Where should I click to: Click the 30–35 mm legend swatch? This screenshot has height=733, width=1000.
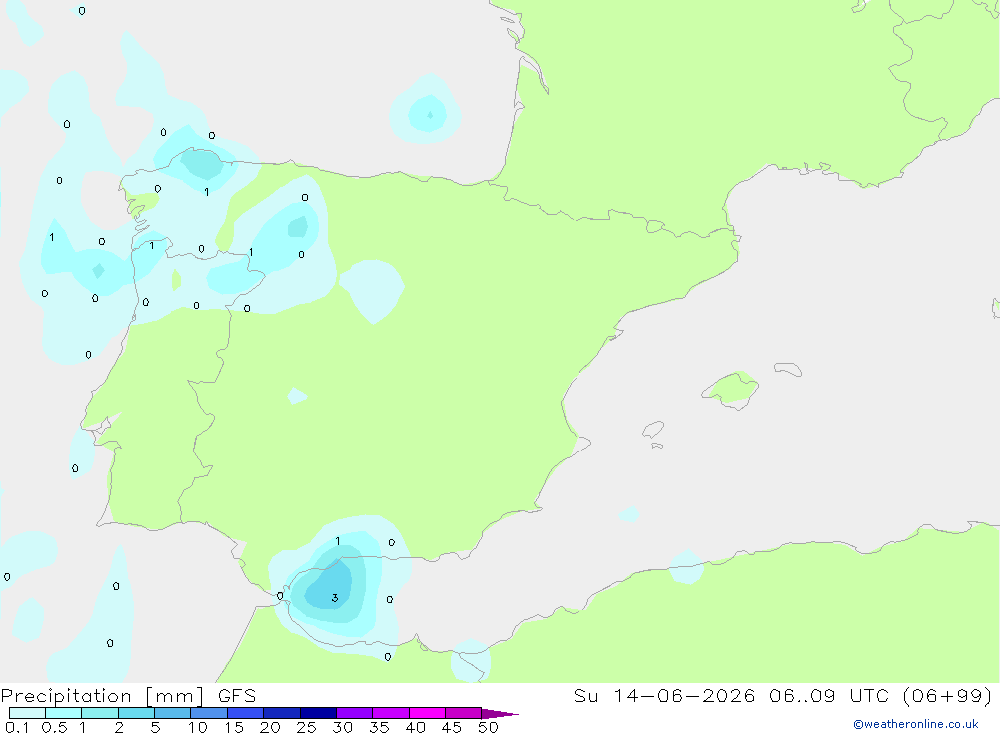pos(355,713)
